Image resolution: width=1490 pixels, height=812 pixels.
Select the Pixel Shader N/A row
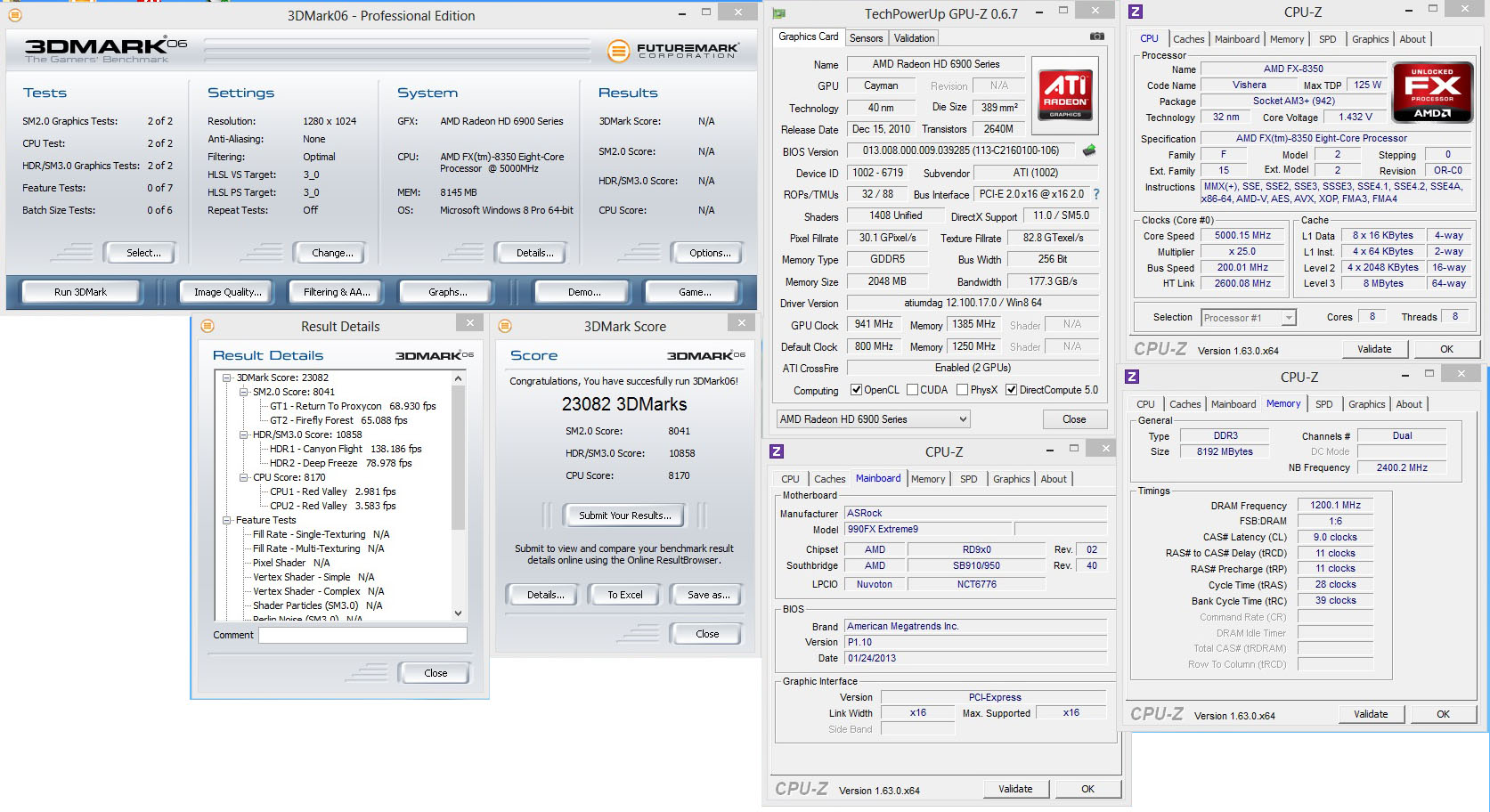point(291,563)
